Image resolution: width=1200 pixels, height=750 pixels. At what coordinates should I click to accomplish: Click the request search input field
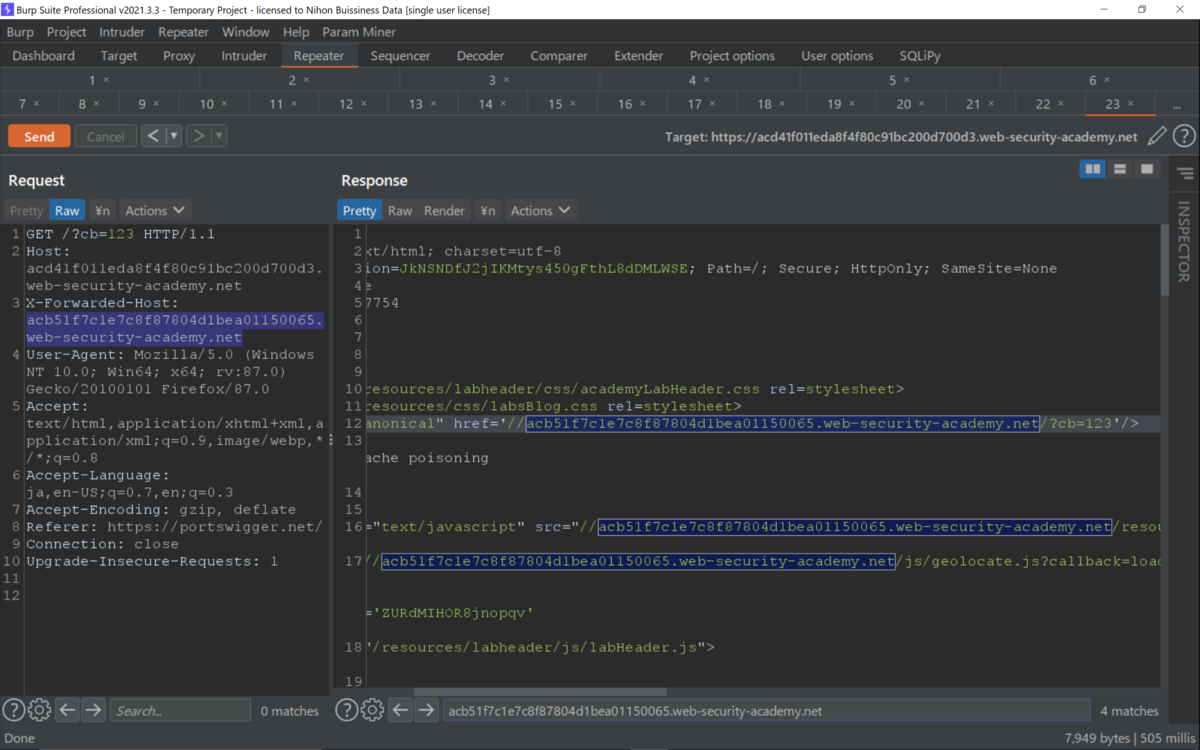pyautogui.click(x=180, y=710)
